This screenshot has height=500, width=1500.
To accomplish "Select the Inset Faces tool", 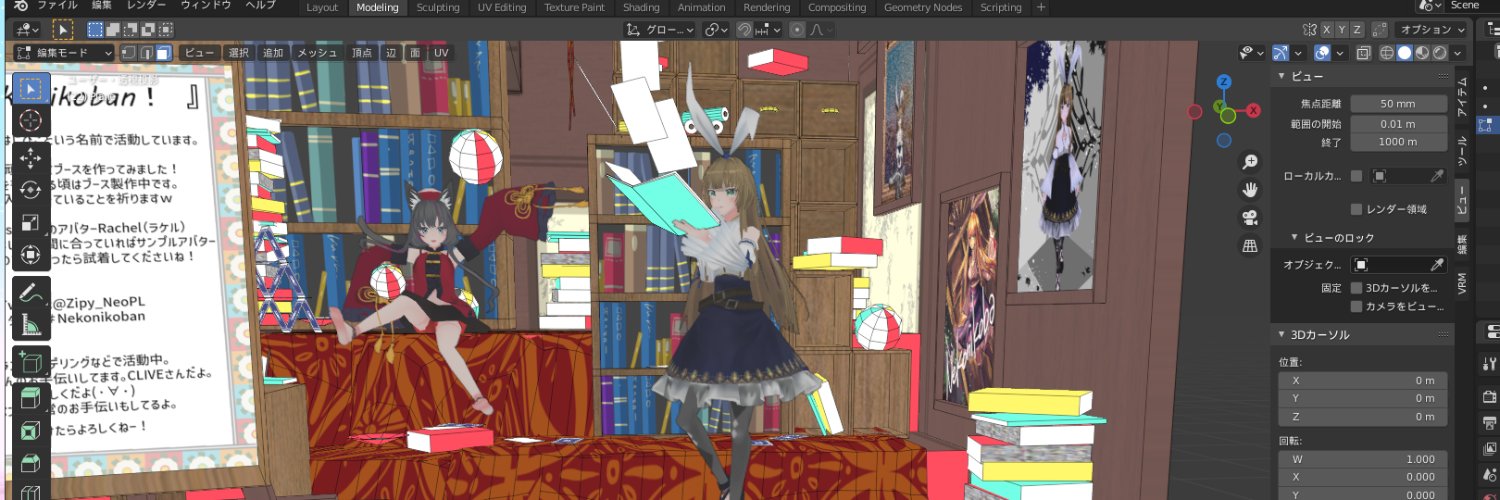I will (x=31, y=432).
